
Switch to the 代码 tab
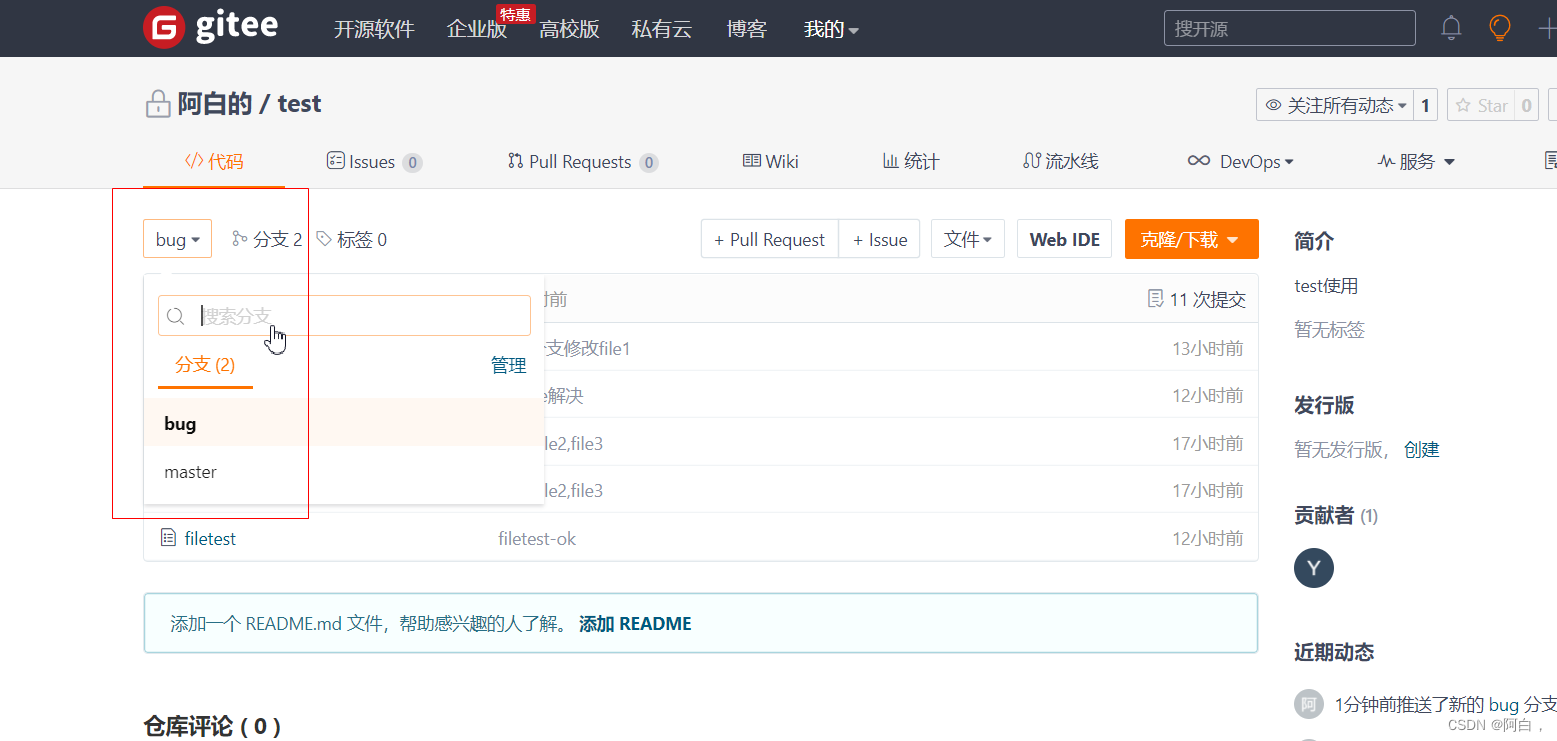214,161
